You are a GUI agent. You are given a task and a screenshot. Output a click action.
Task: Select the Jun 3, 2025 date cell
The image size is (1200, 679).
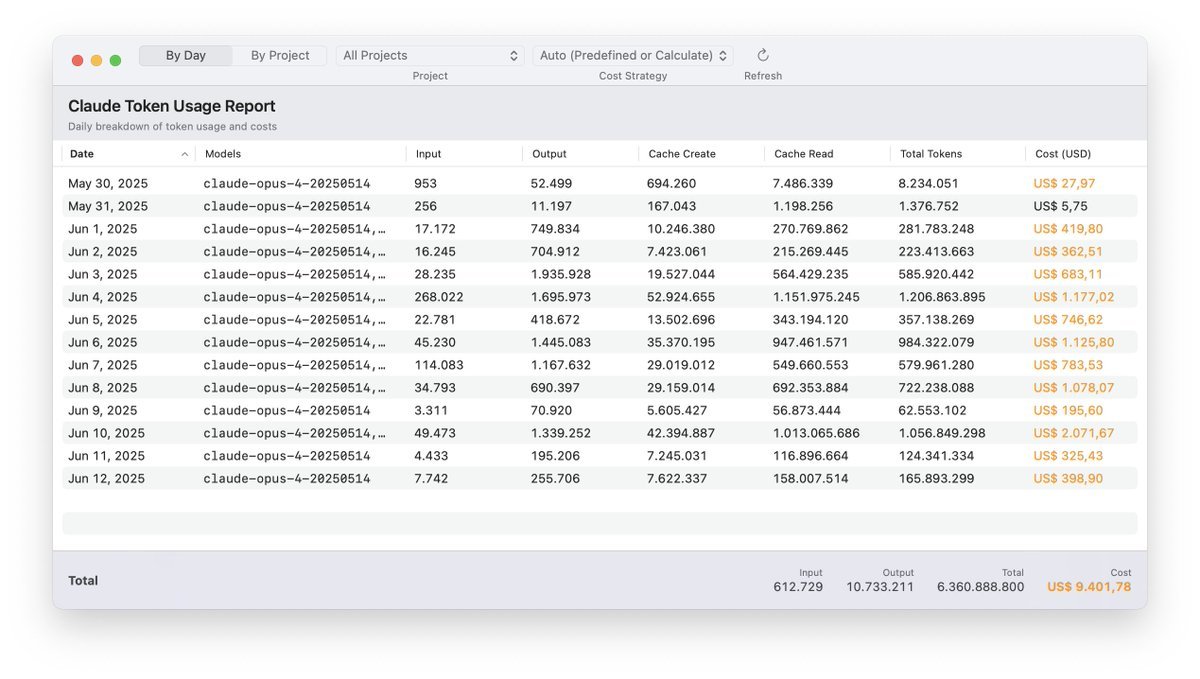click(103, 274)
